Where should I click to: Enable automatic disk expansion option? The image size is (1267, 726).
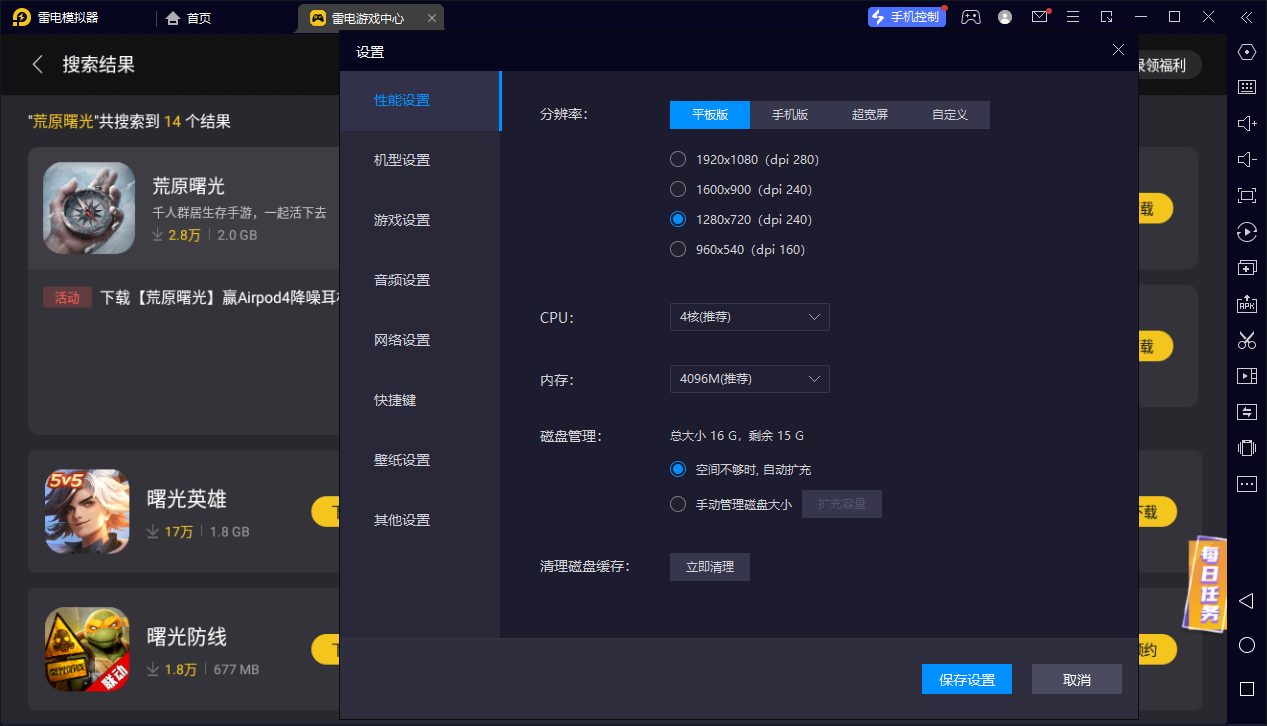tap(678, 469)
